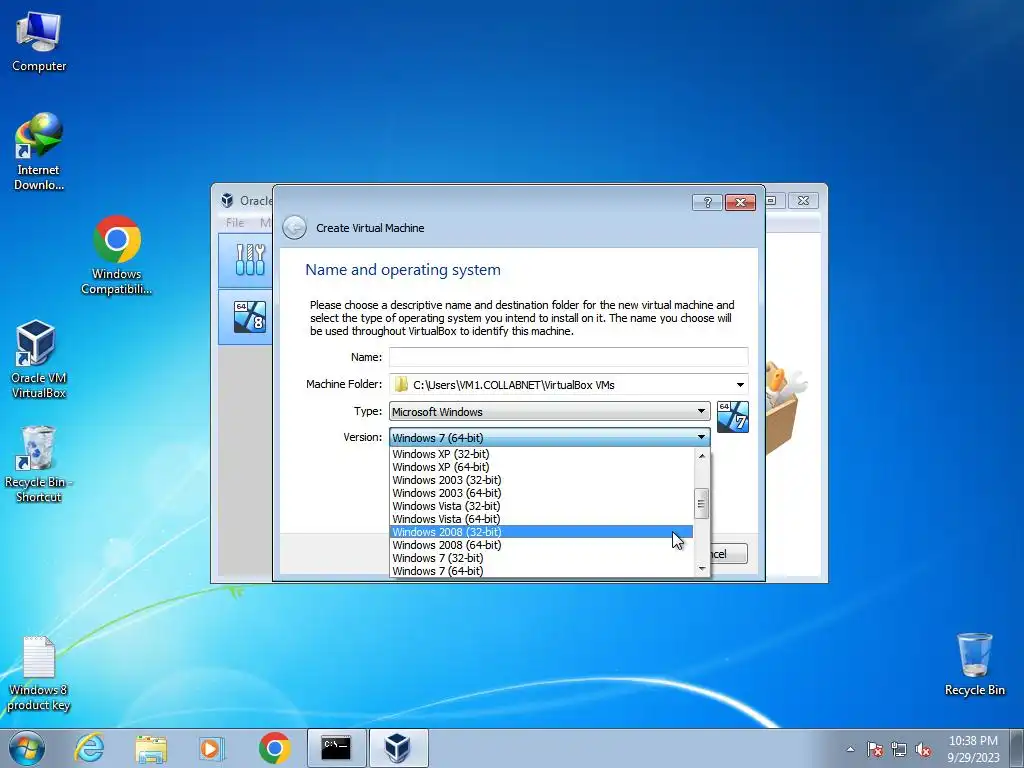Pick Windows Vista (32-bit) option
Image resolution: width=1024 pixels, height=768 pixels.
click(541, 506)
